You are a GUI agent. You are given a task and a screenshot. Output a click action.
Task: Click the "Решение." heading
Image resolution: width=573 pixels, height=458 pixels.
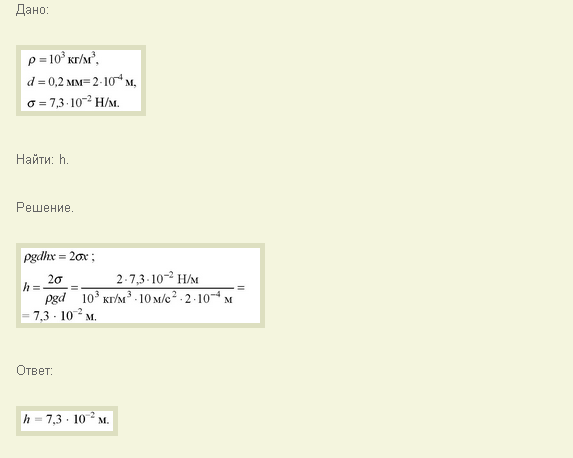pos(45,208)
